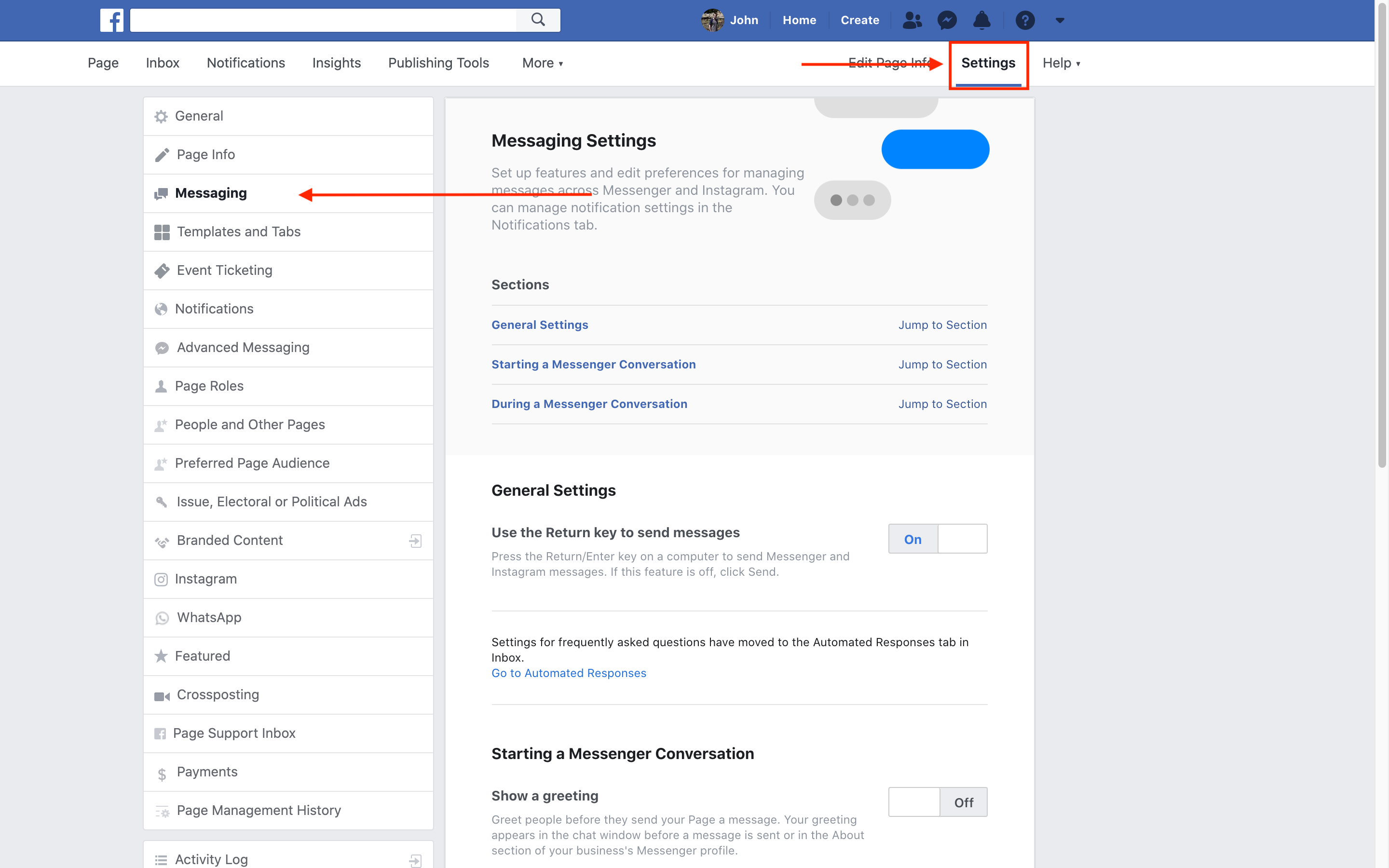1389x868 pixels.
Task: Select the Settings tab in top nav
Action: (988, 62)
